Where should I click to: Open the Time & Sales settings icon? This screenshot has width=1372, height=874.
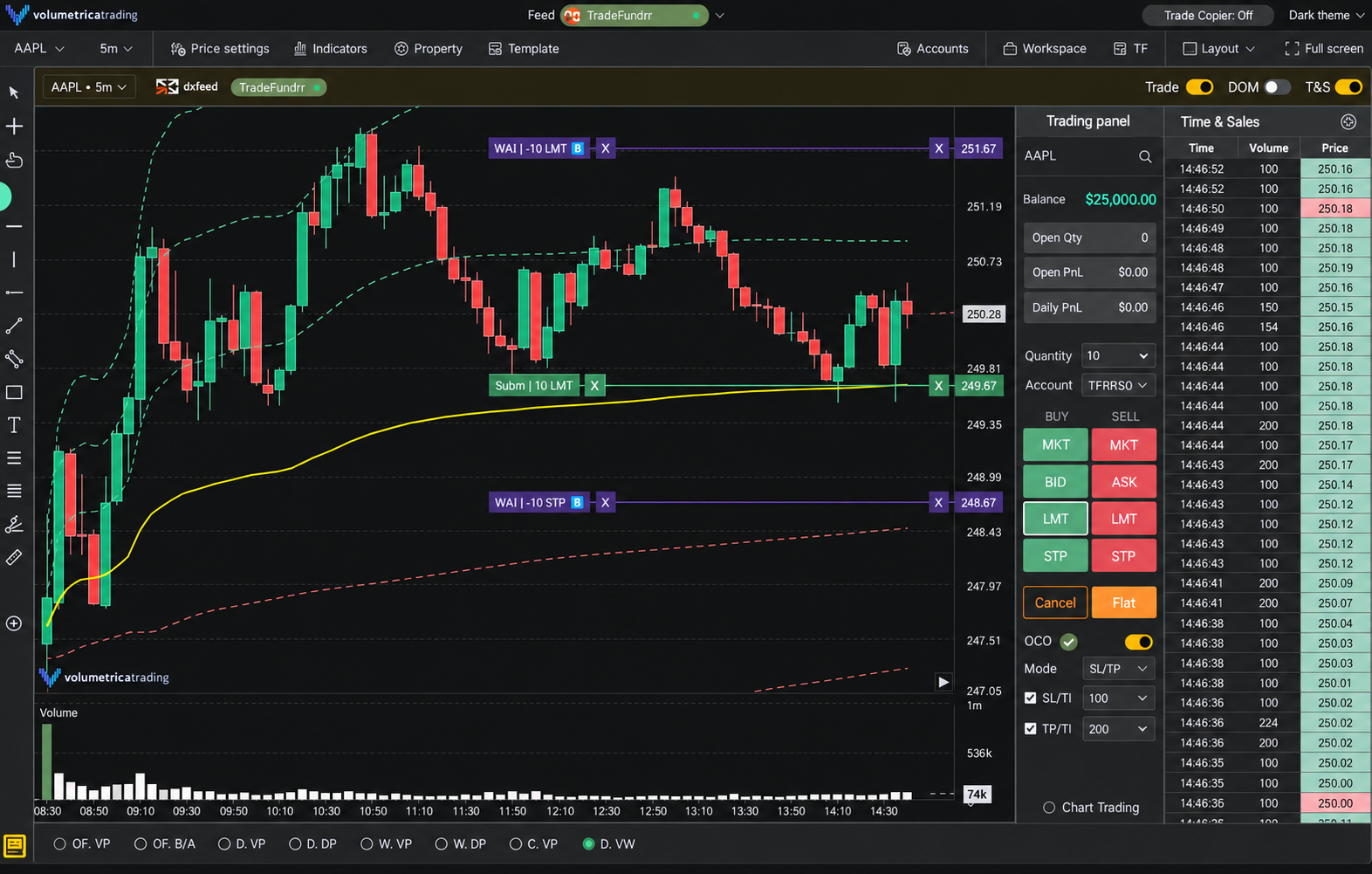coord(1348,121)
